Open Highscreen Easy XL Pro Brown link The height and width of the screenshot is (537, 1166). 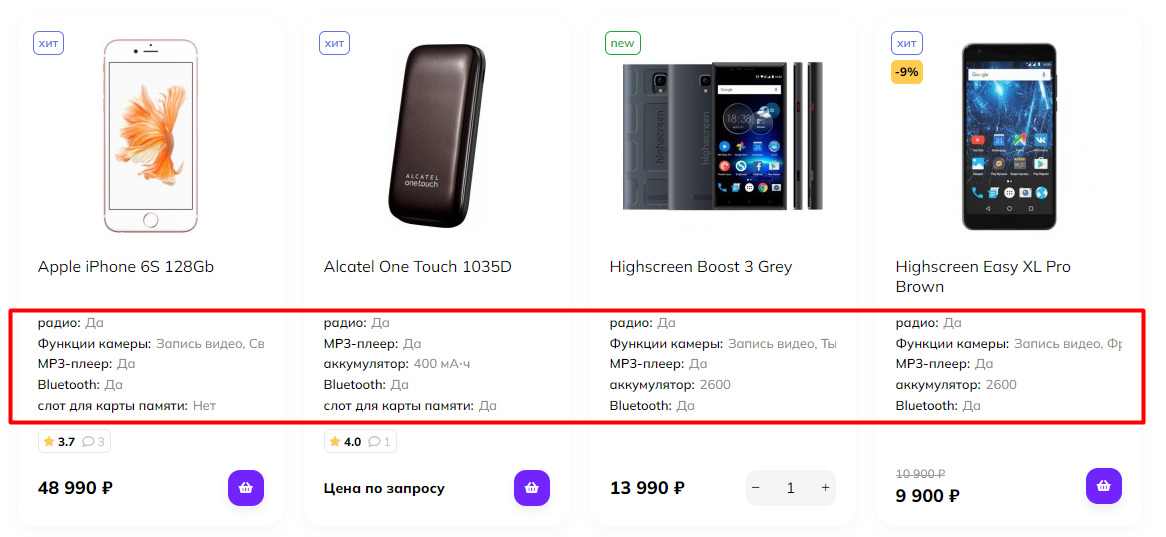(983, 276)
